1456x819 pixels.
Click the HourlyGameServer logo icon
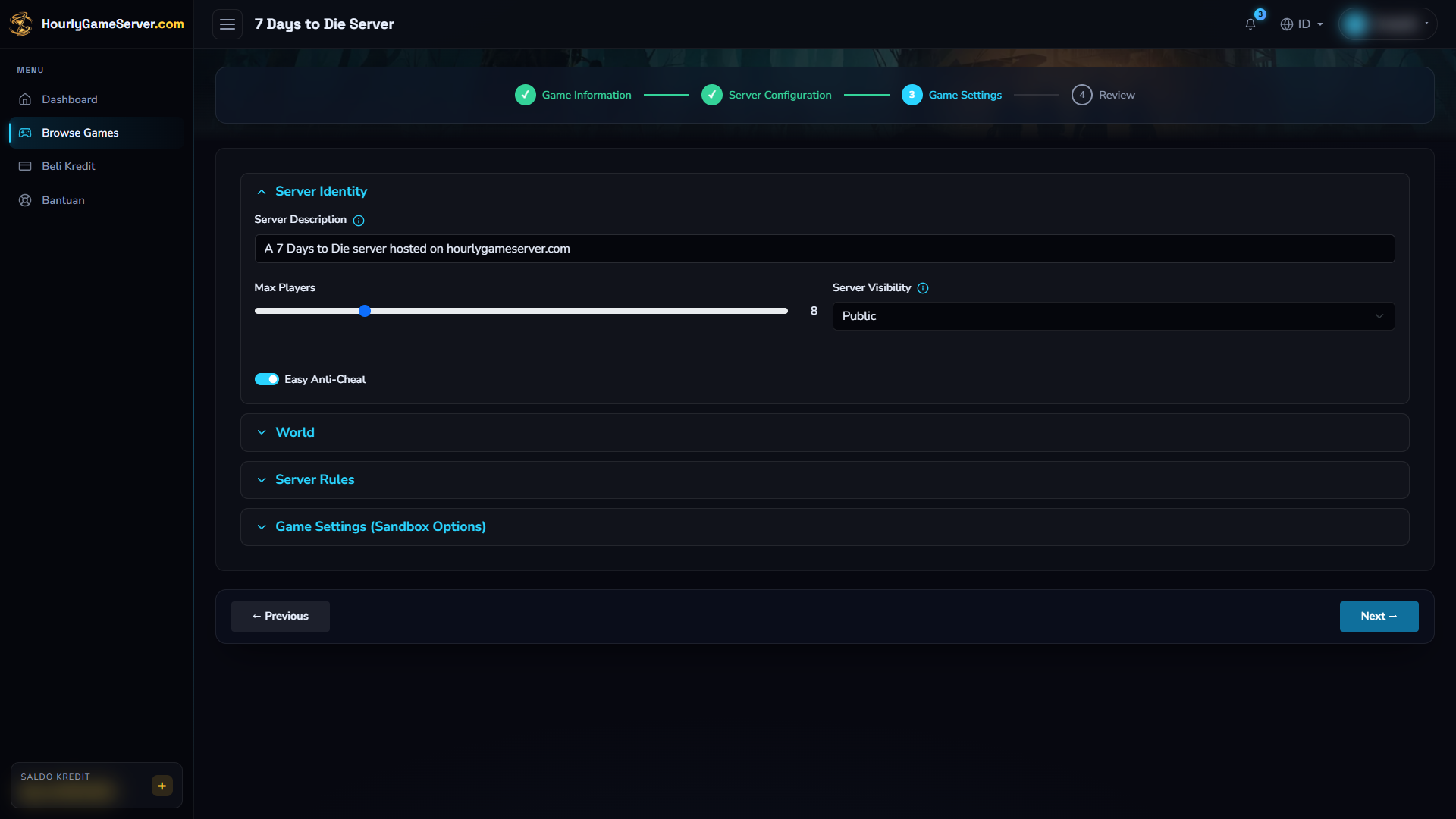21,24
